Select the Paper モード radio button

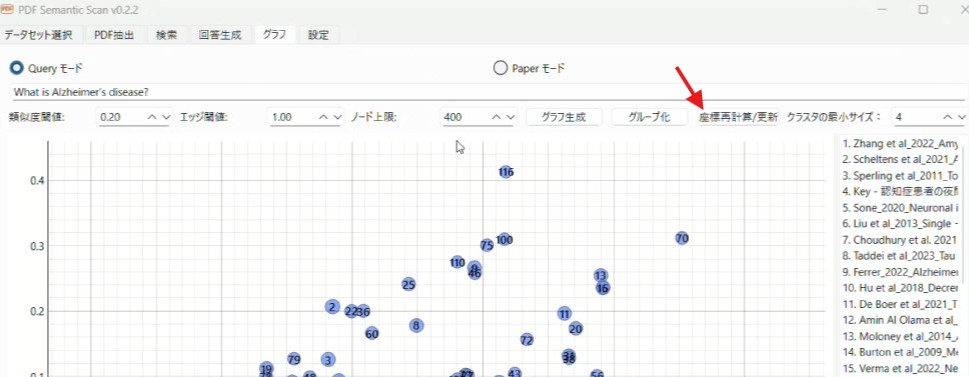(x=500, y=68)
